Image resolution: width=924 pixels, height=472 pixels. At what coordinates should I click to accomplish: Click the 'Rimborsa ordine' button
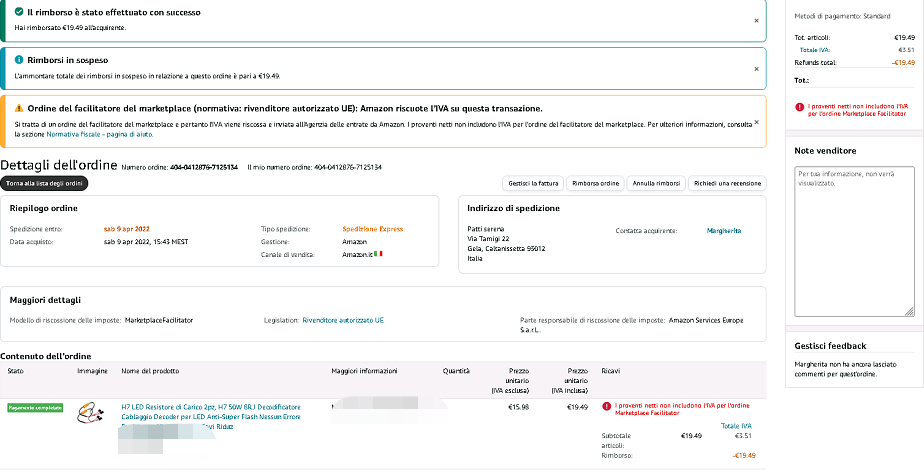596,184
